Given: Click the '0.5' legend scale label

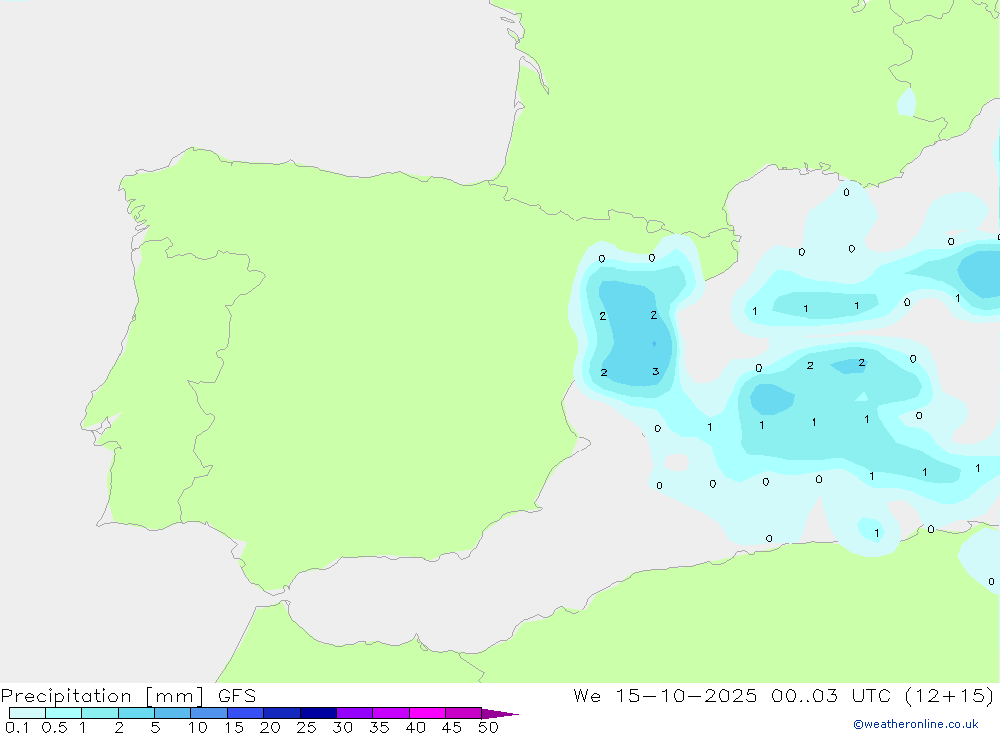Looking at the screenshot, I should coord(54,727).
